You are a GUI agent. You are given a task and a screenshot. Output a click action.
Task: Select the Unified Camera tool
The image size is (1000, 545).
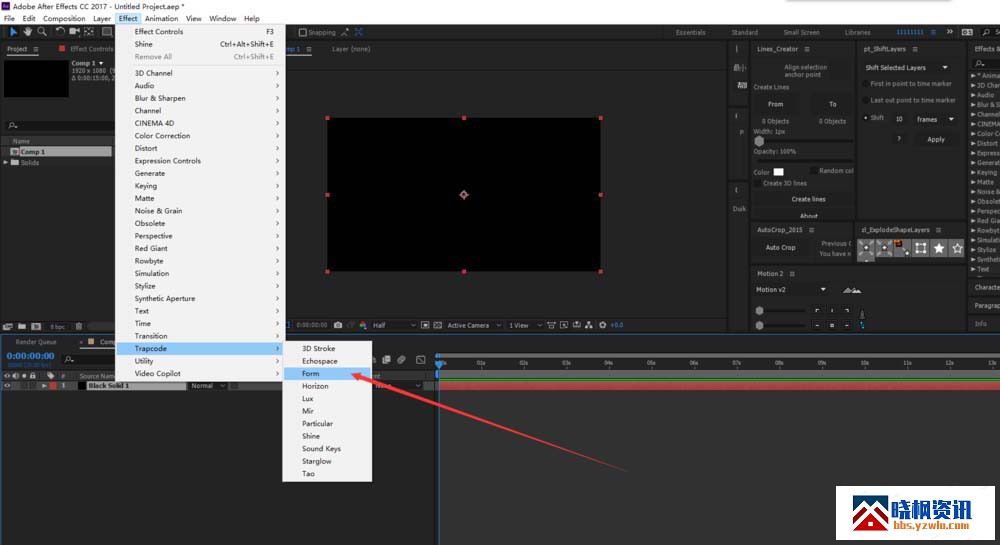pyautogui.click(x=75, y=31)
